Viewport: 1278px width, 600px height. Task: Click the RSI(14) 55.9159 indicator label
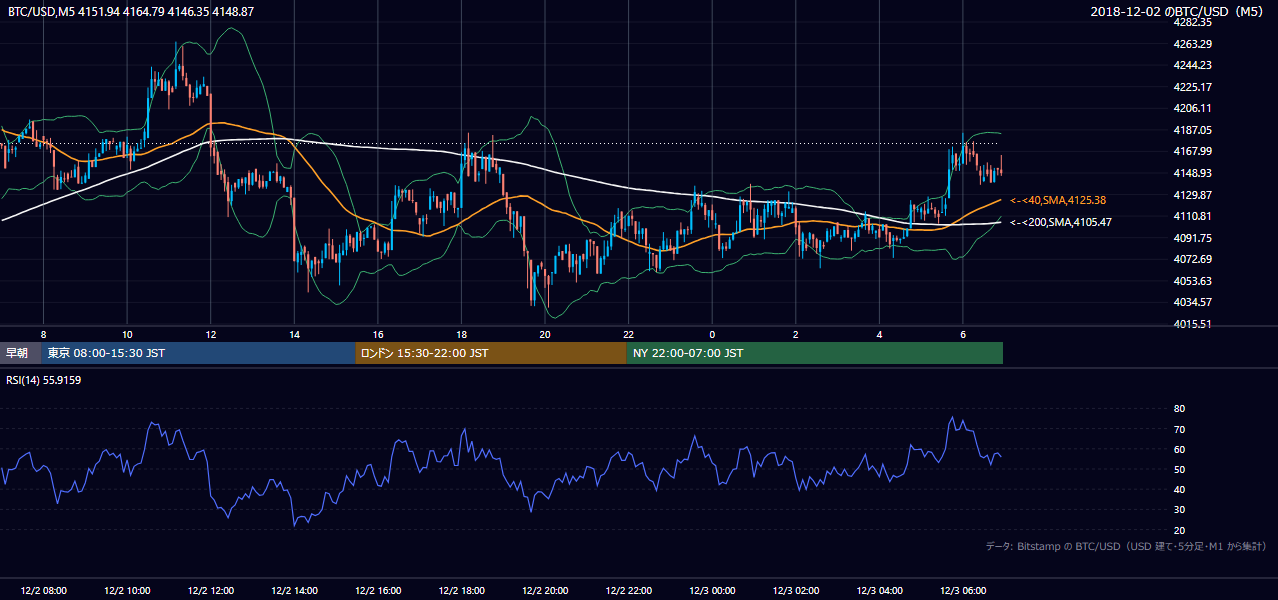click(x=45, y=380)
